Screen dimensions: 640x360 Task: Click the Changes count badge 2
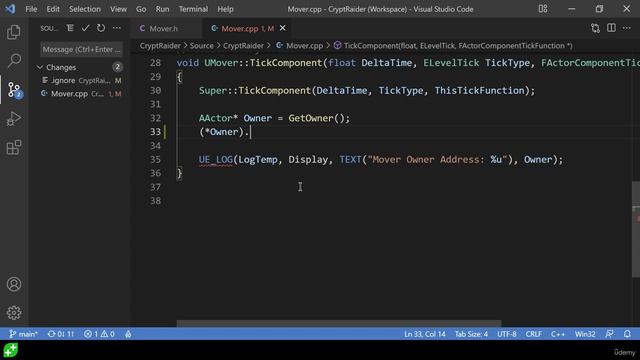click(x=117, y=67)
